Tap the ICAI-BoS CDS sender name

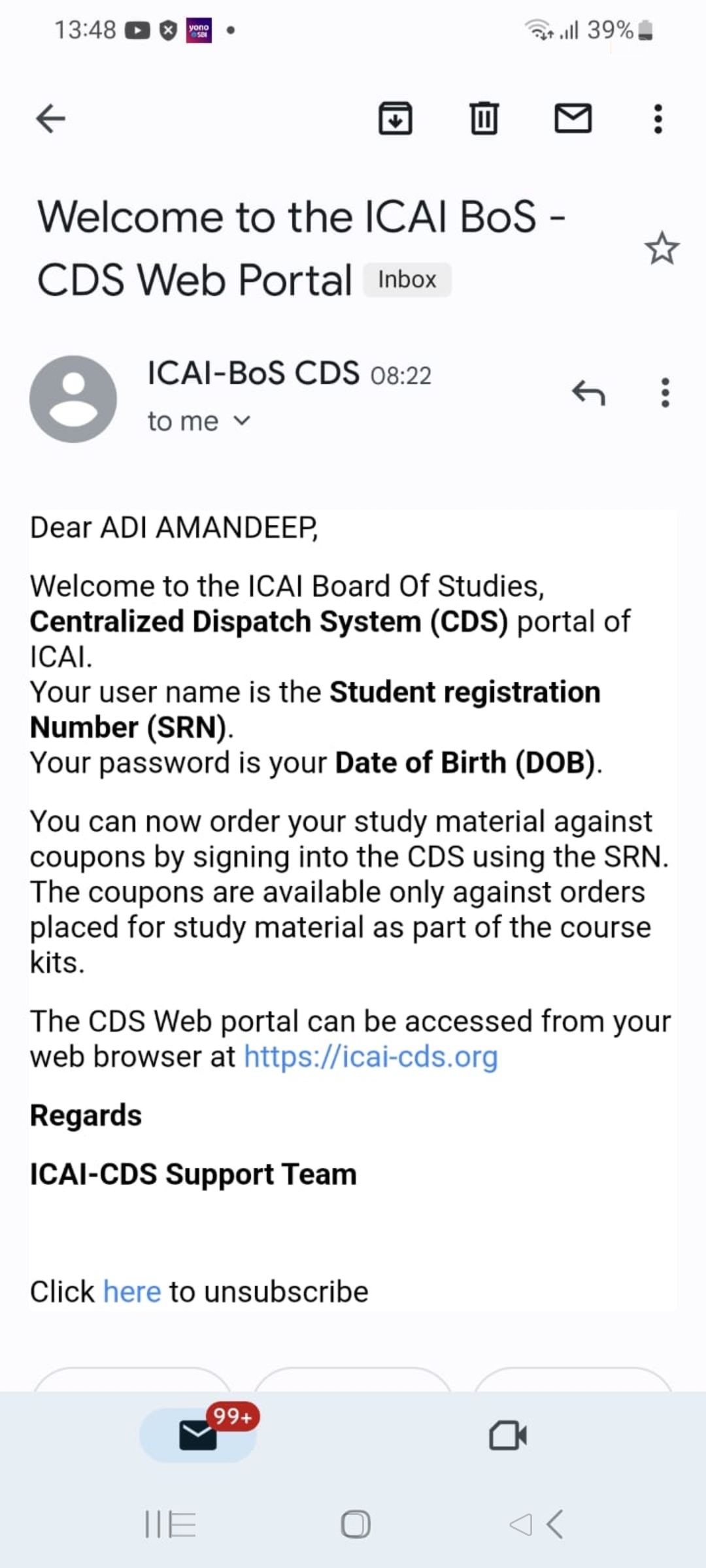(x=253, y=374)
